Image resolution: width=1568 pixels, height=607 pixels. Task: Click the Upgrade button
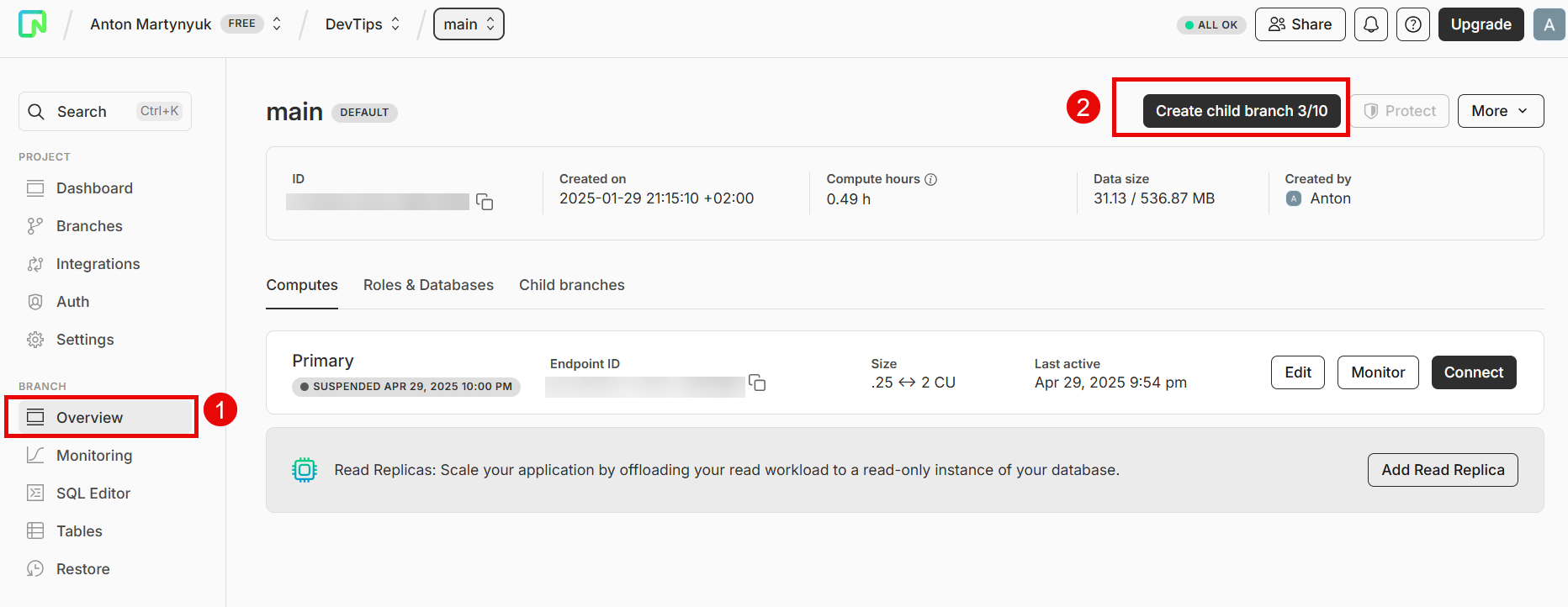pyautogui.click(x=1481, y=24)
